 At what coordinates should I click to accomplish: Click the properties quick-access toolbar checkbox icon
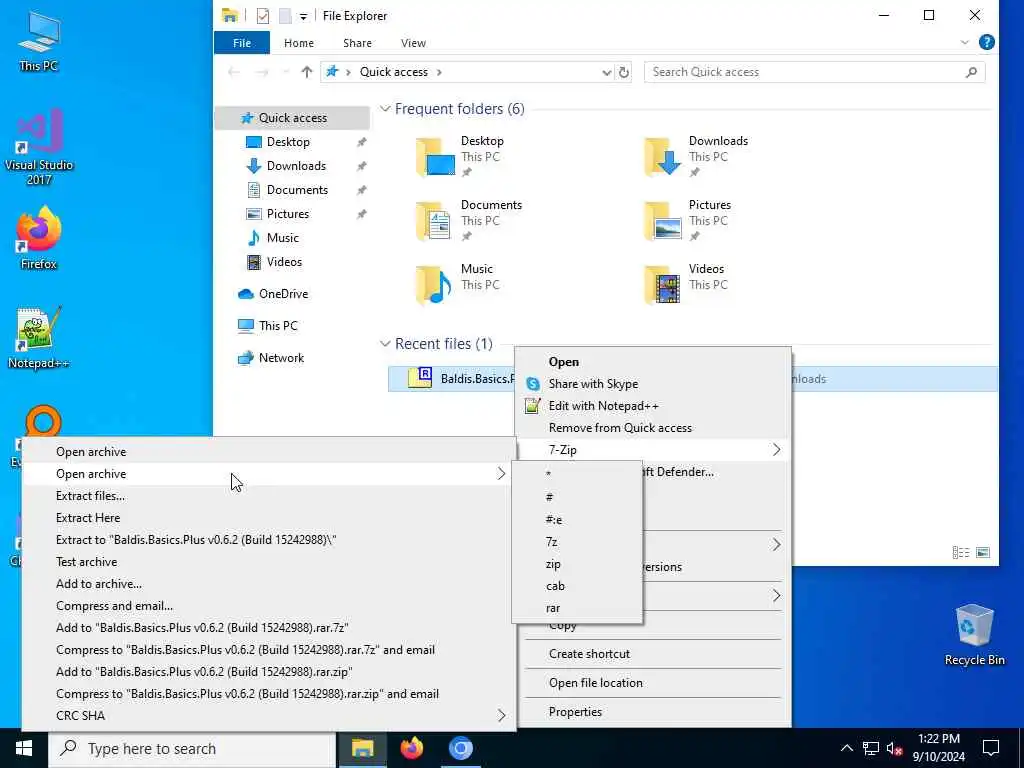point(263,16)
